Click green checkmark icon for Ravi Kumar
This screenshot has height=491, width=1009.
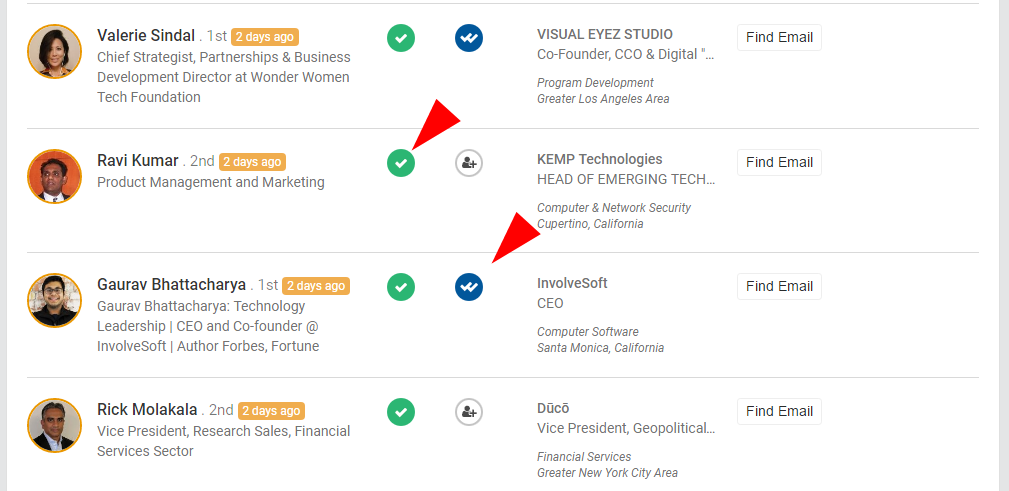click(x=401, y=163)
